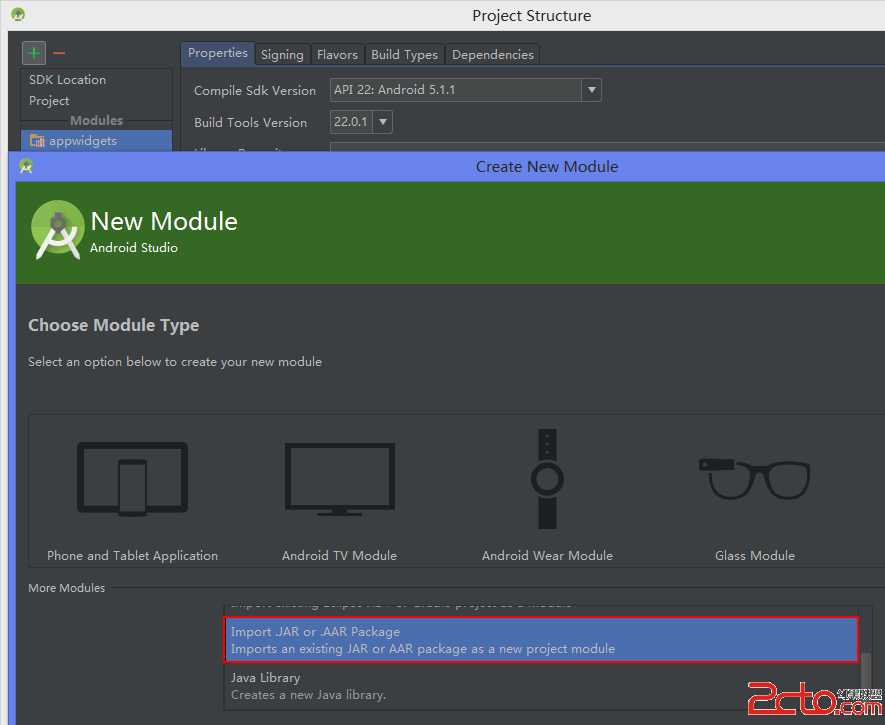The width and height of the screenshot is (885, 725).
Task: Select the Java Library module option
Action: 541,686
